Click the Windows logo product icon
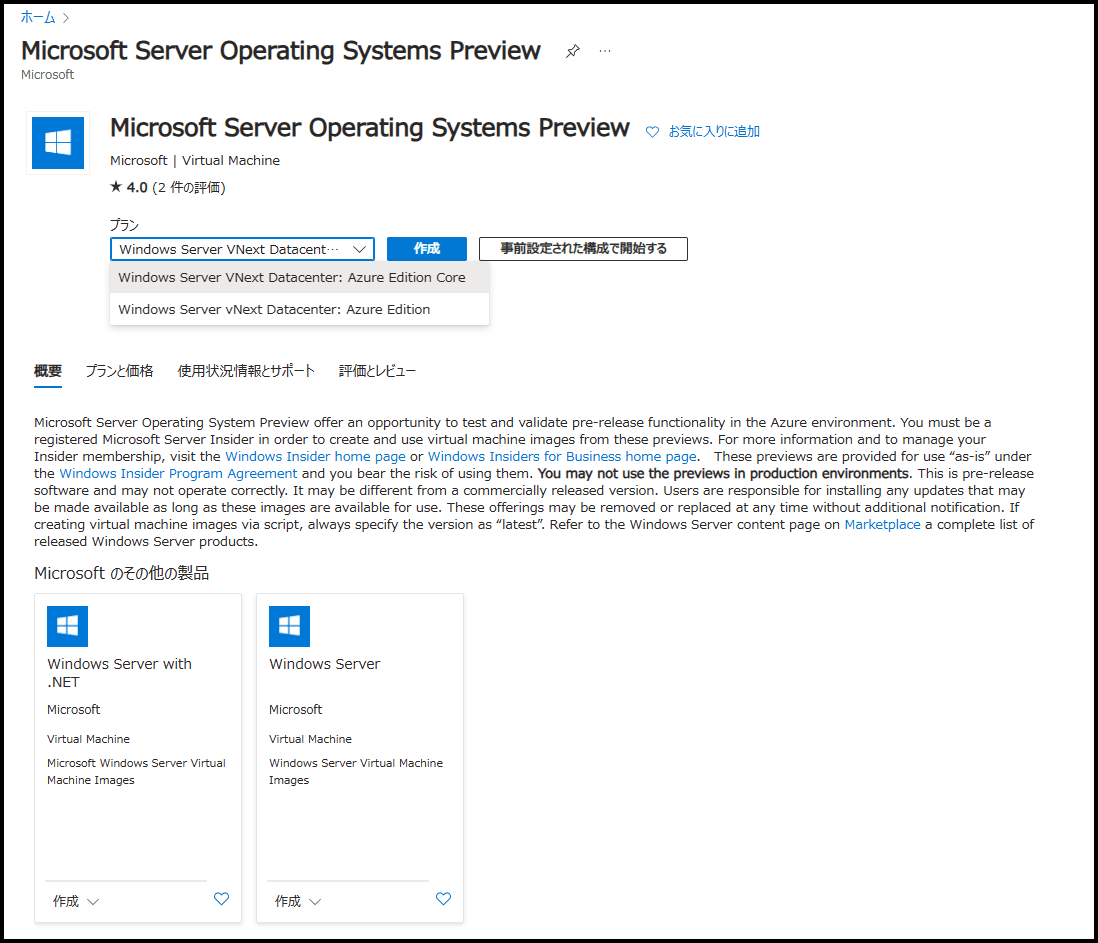This screenshot has width=1098, height=943. coord(58,143)
